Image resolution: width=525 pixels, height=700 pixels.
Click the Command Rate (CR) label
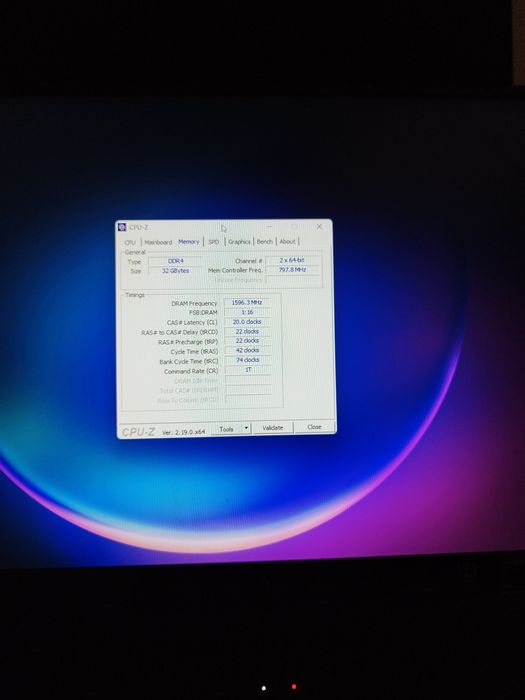pos(191,371)
